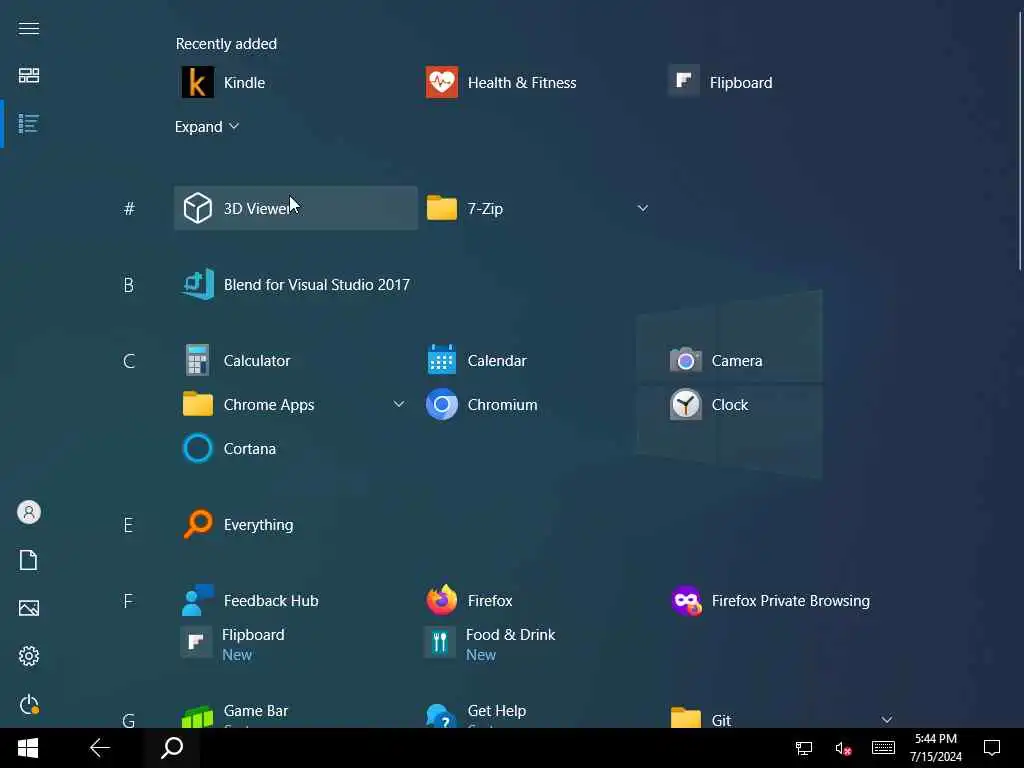Viewport: 1024px width, 768px height.
Task: Click the F letter header
Action: pyautogui.click(x=128, y=600)
